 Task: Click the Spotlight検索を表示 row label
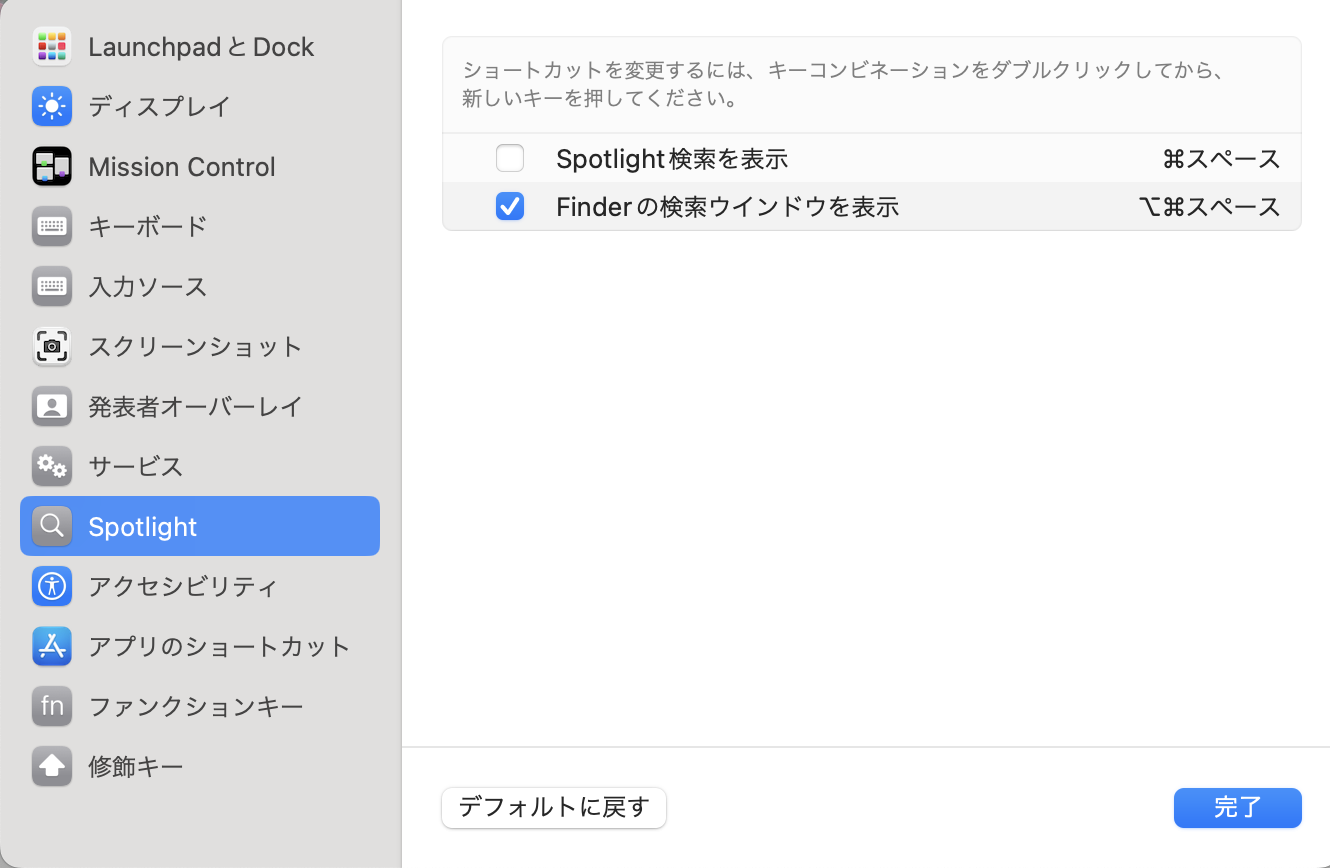(672, 158)
